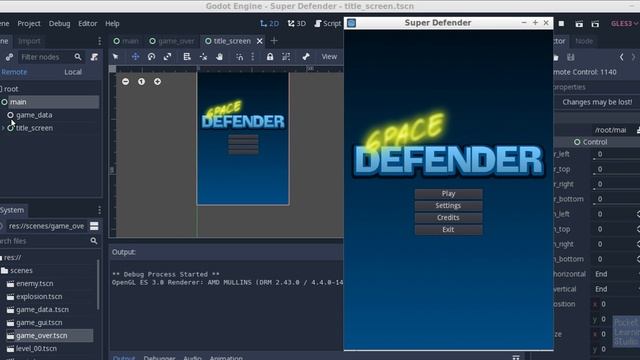Viewport: 640px width, 360px height.
Task: Click the list-select tool icon
Action: click(187, 57)
